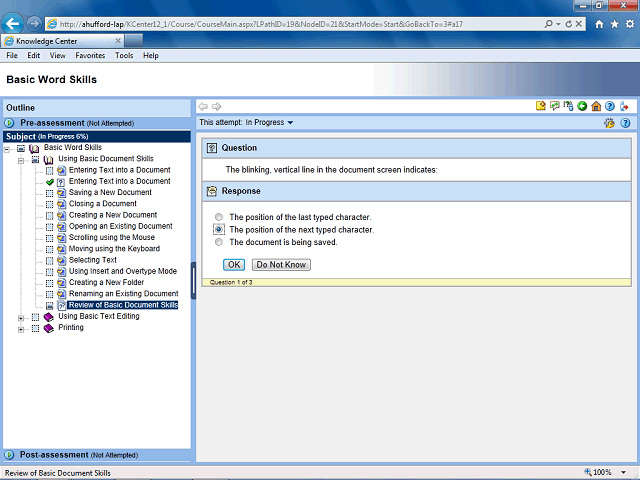The image size is (640, 480).
Task: Click the browser Forward arrow button
Action: point(34,24)
